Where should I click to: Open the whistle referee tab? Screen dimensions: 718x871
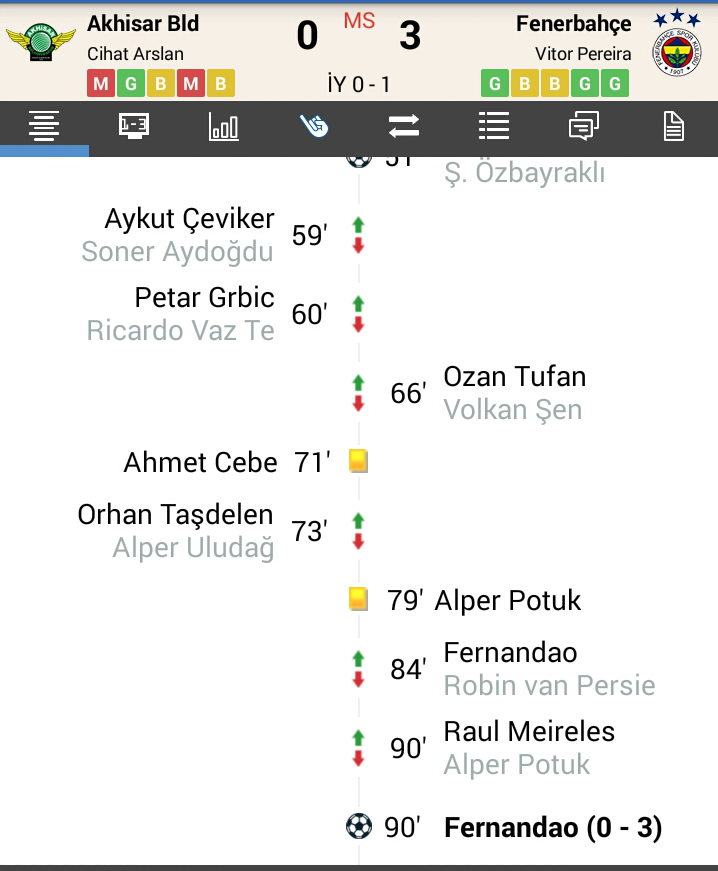point(314,126)
